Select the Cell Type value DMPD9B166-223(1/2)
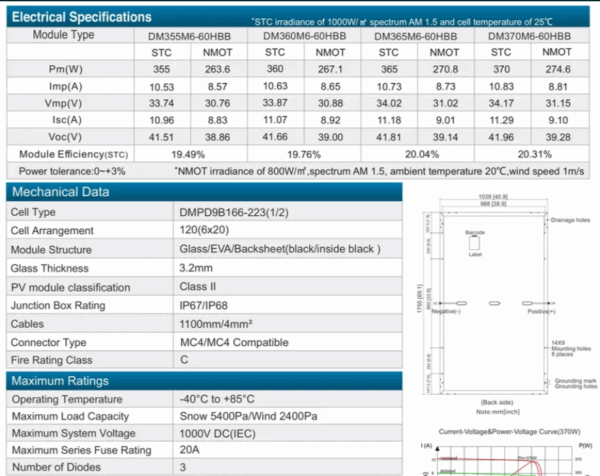The image size is (600, 476). coord(234,212)
